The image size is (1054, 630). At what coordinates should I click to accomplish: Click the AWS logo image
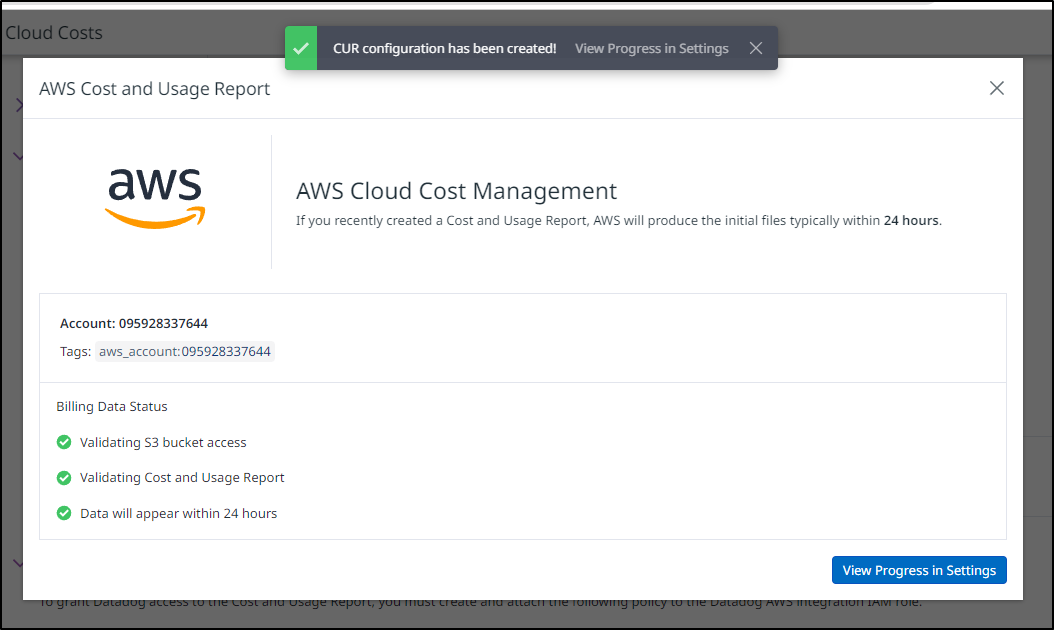tap(155, 198)
